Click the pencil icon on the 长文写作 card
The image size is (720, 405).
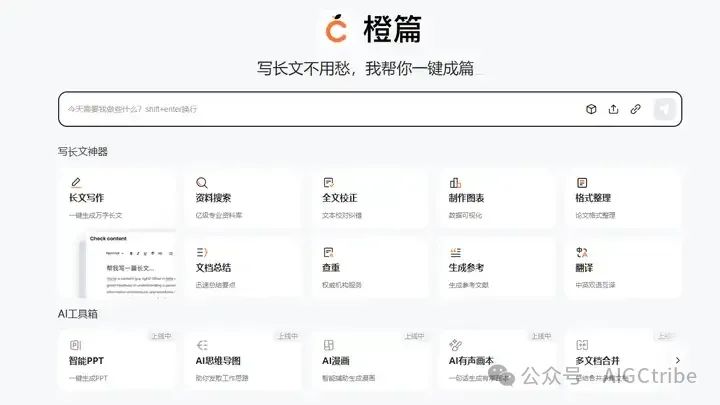[x=76, y=183]
